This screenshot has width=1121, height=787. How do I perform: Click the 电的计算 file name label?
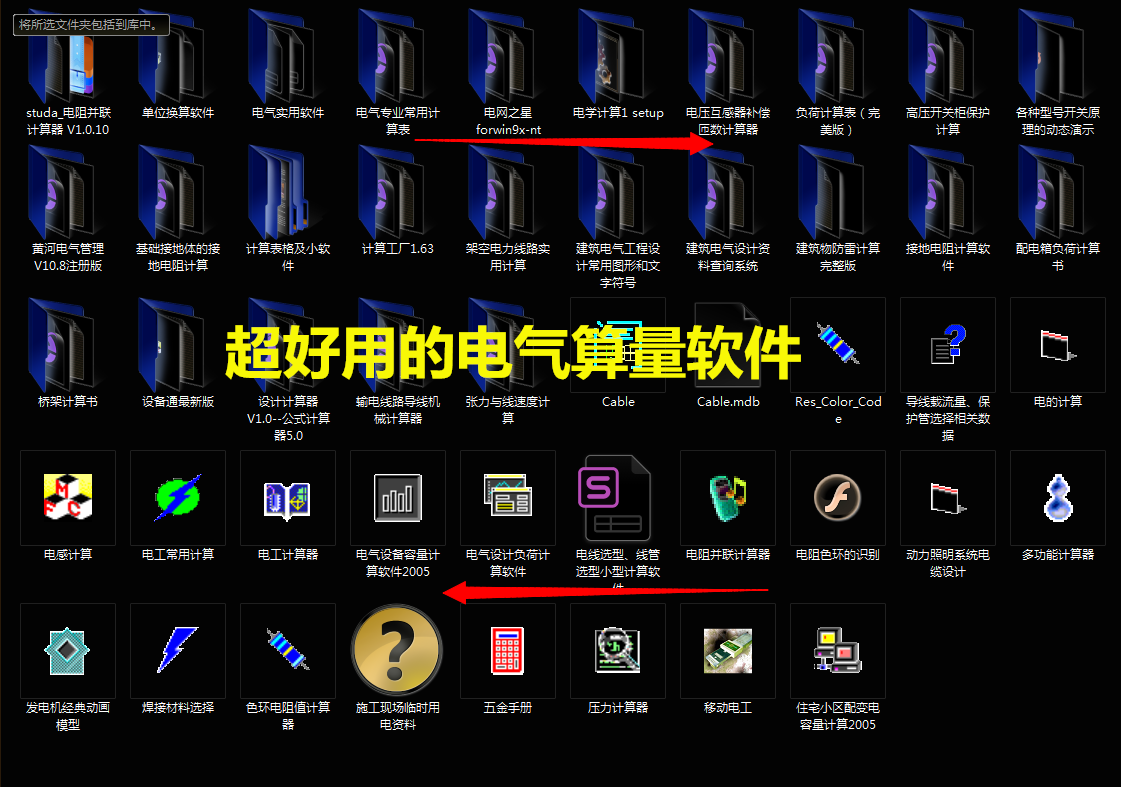[x=1058, y=402]
